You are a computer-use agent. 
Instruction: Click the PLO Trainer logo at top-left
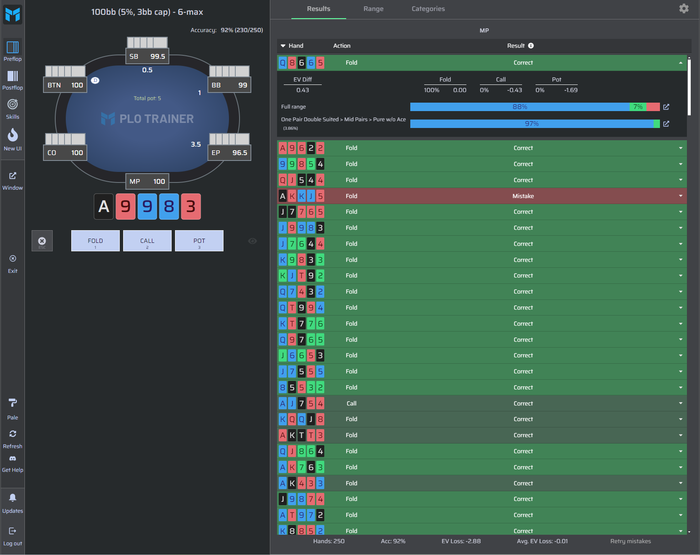[x=12, y=14]
